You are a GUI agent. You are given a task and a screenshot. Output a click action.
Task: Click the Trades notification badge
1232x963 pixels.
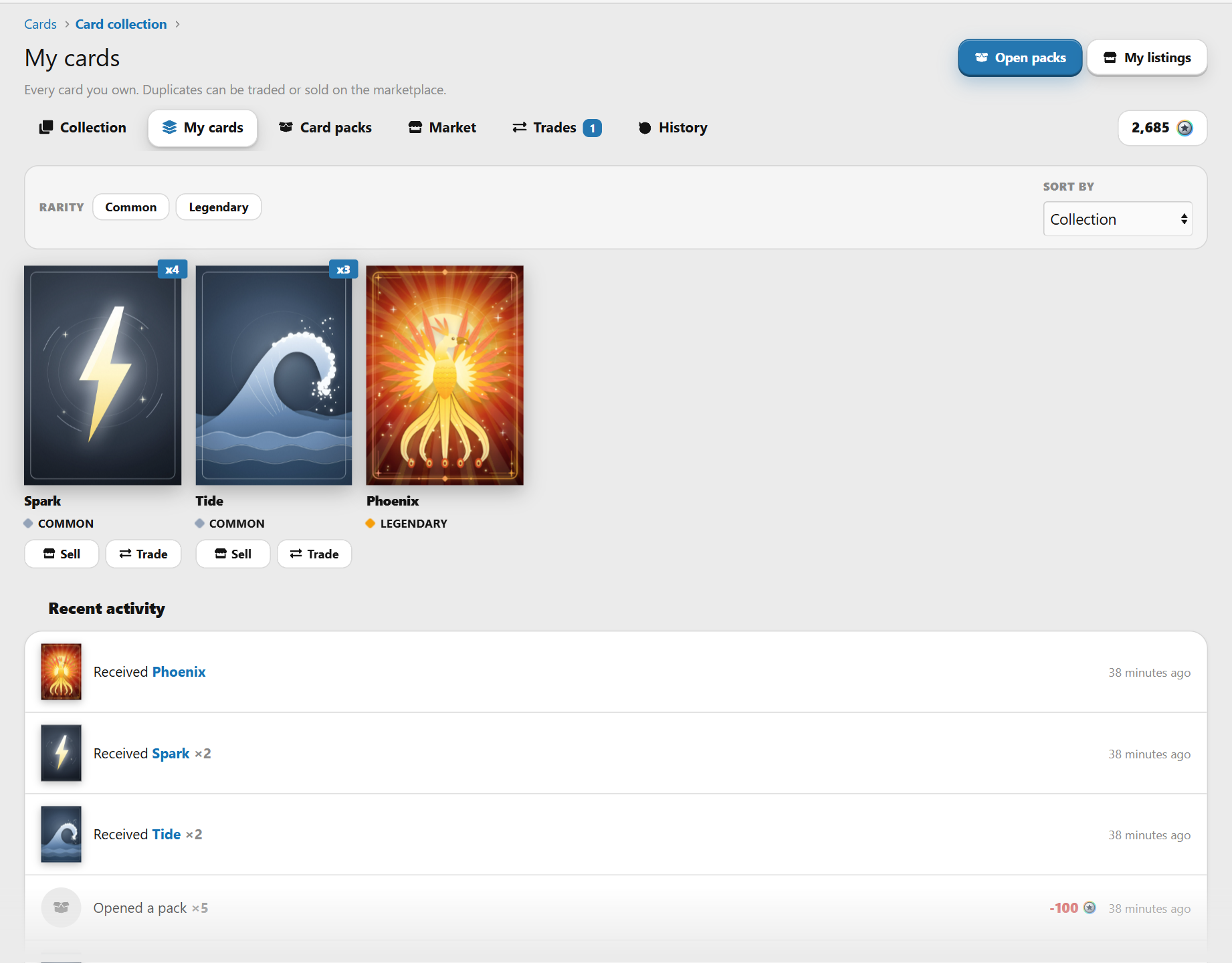(x=592, y=128)
